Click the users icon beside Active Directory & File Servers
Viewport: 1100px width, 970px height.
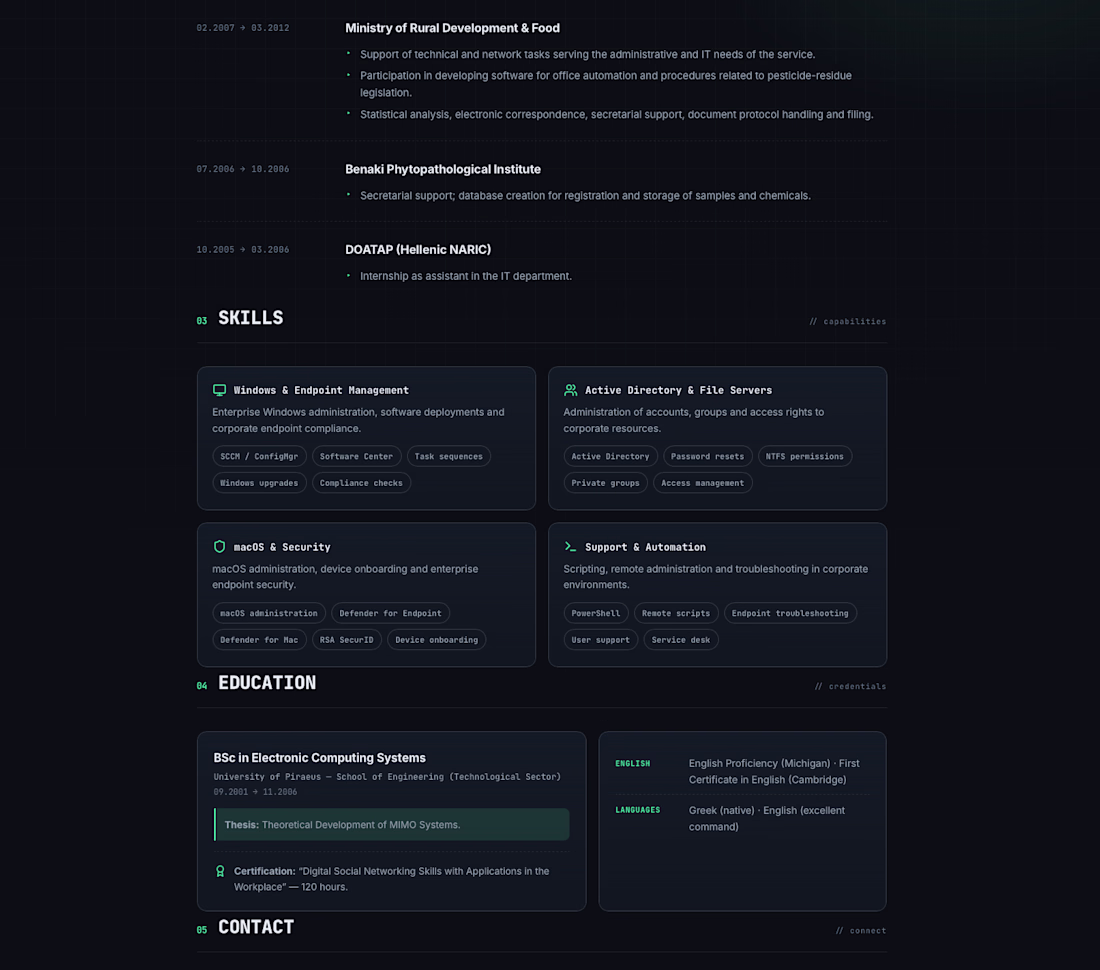570,390
